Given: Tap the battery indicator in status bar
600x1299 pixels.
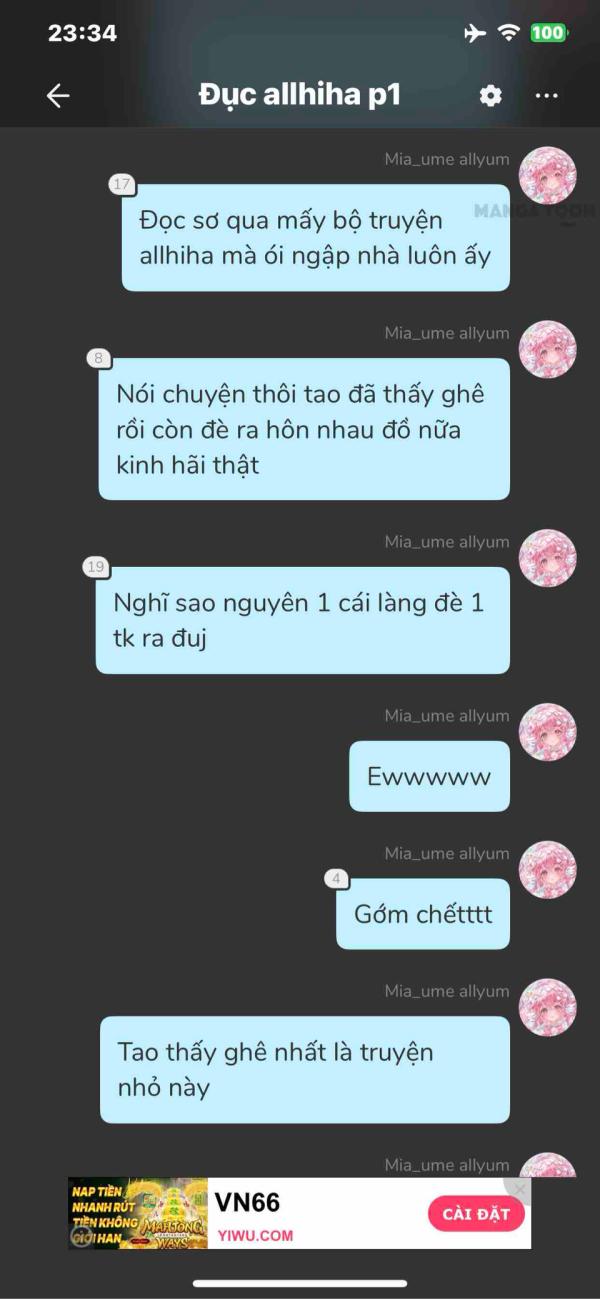Looking at the screenshot, I should (x=548, y=33).
